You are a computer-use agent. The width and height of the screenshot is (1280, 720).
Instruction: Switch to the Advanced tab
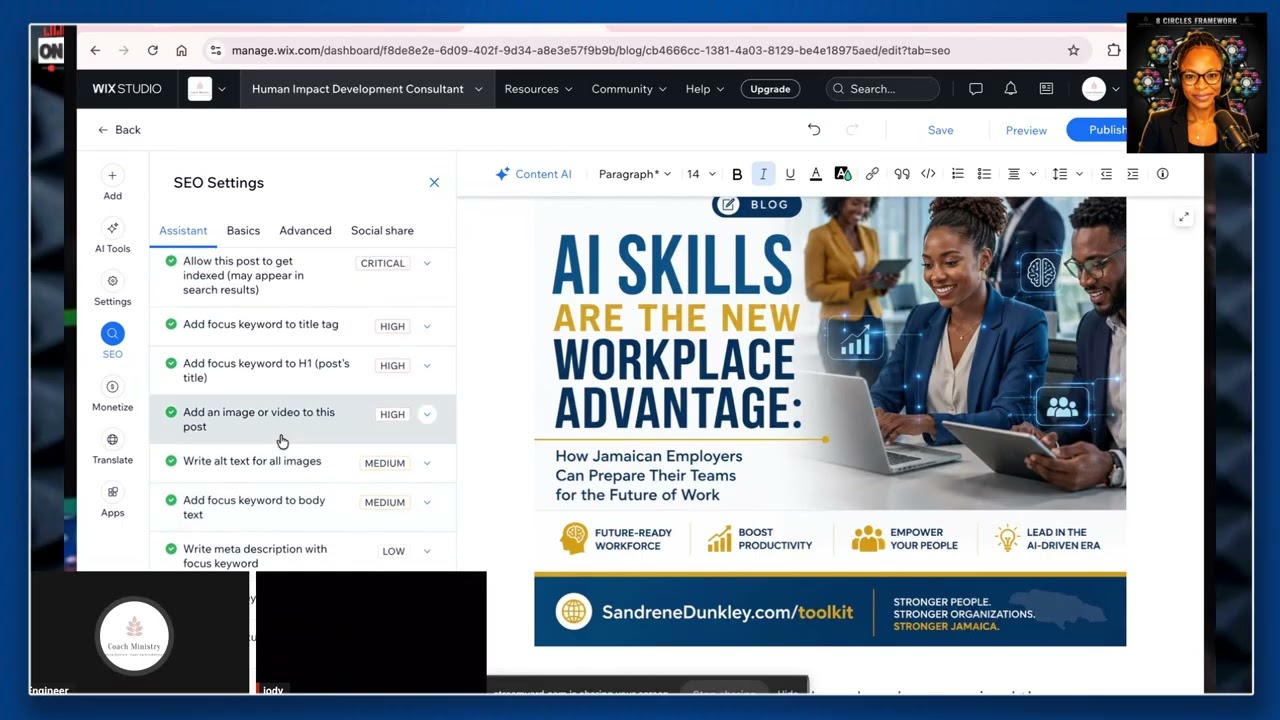point(305,231)
